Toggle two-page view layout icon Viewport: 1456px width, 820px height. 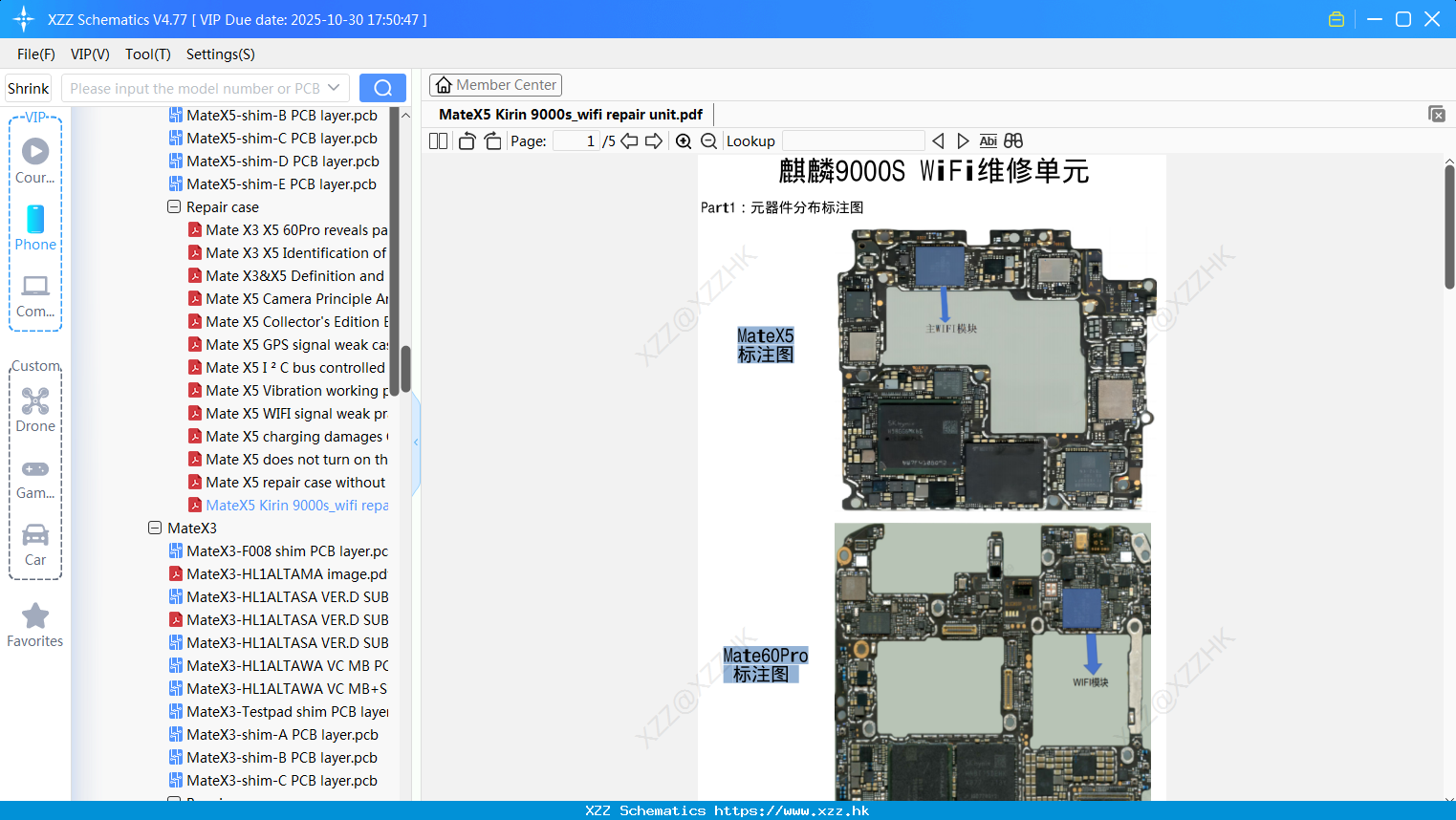438,141
